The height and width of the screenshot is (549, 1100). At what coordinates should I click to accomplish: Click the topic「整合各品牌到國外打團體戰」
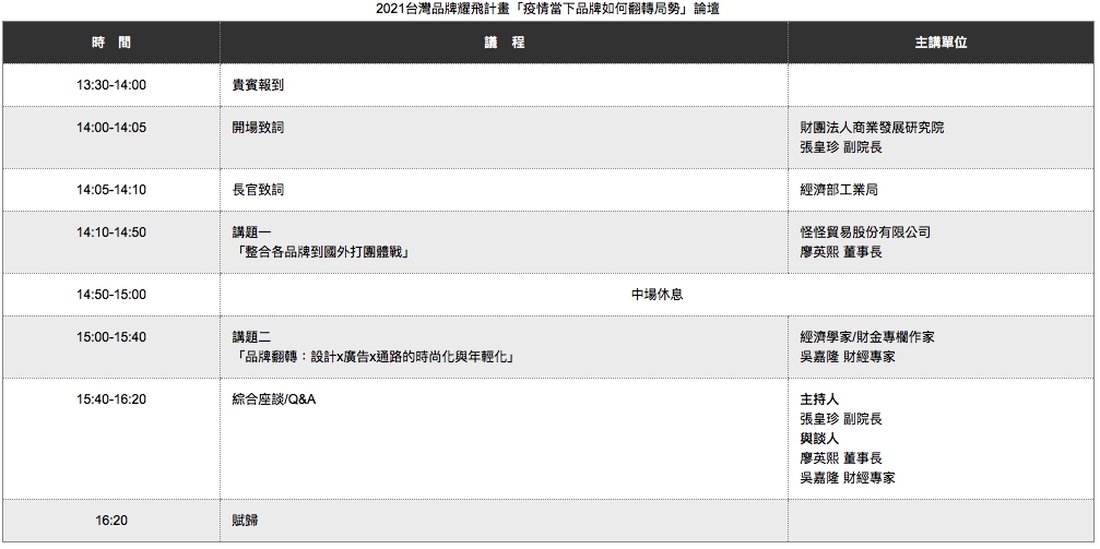pos(325,252)
